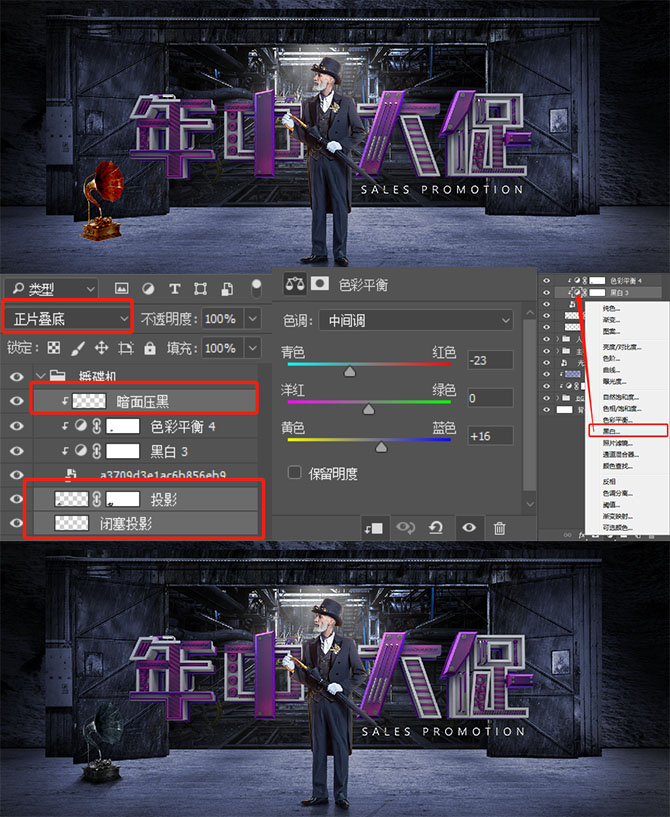Choose 色彩平衡... from the adjustment menu

pos(617,419)
